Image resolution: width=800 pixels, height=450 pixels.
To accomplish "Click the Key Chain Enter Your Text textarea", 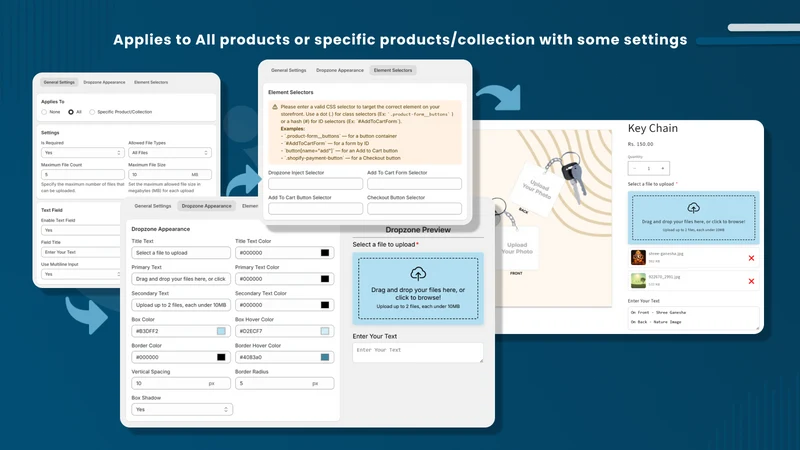I will [693, 317].
